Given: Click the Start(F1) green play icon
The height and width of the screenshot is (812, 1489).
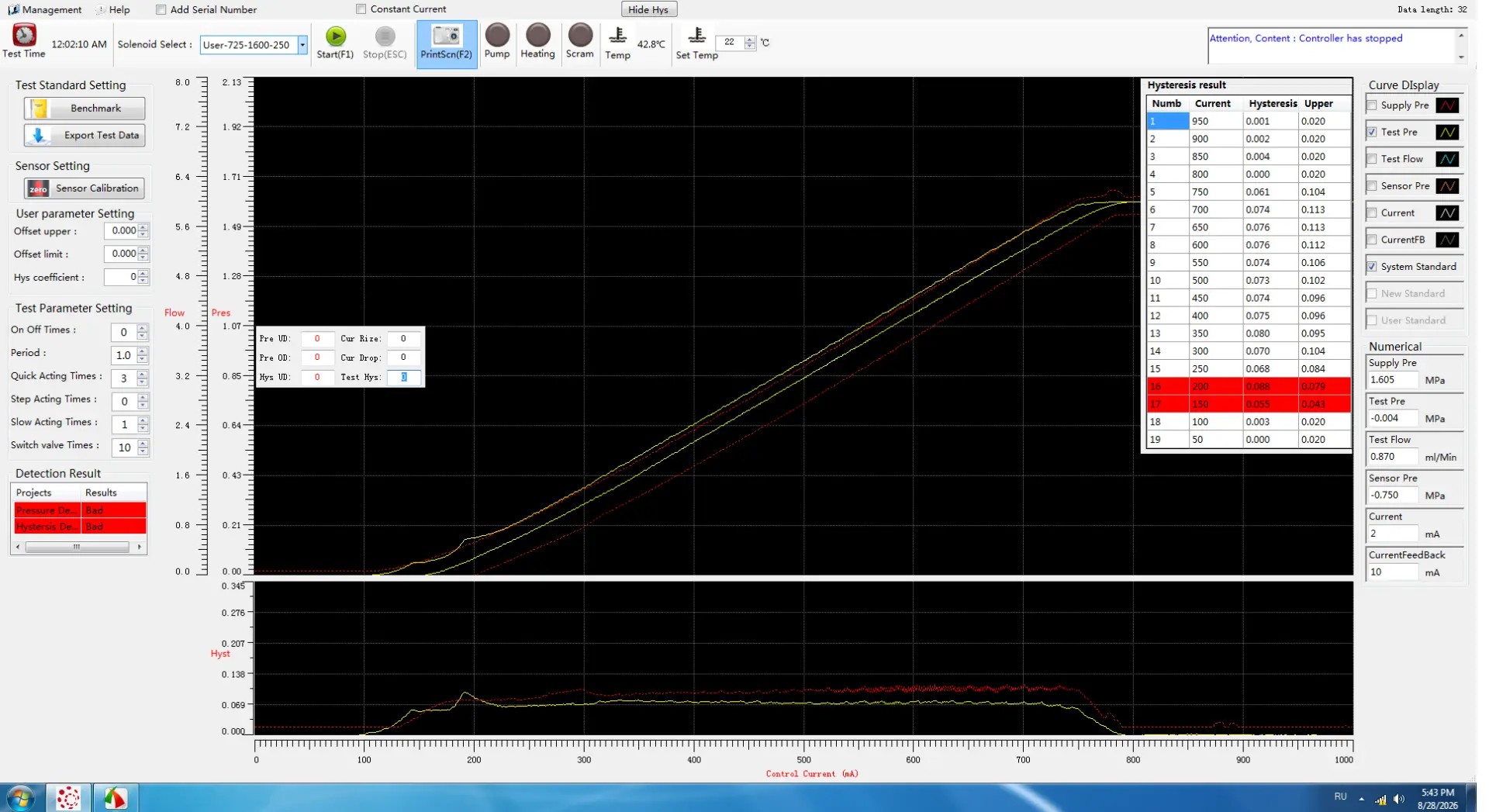Looking at the screenshot, I should 336,36.
